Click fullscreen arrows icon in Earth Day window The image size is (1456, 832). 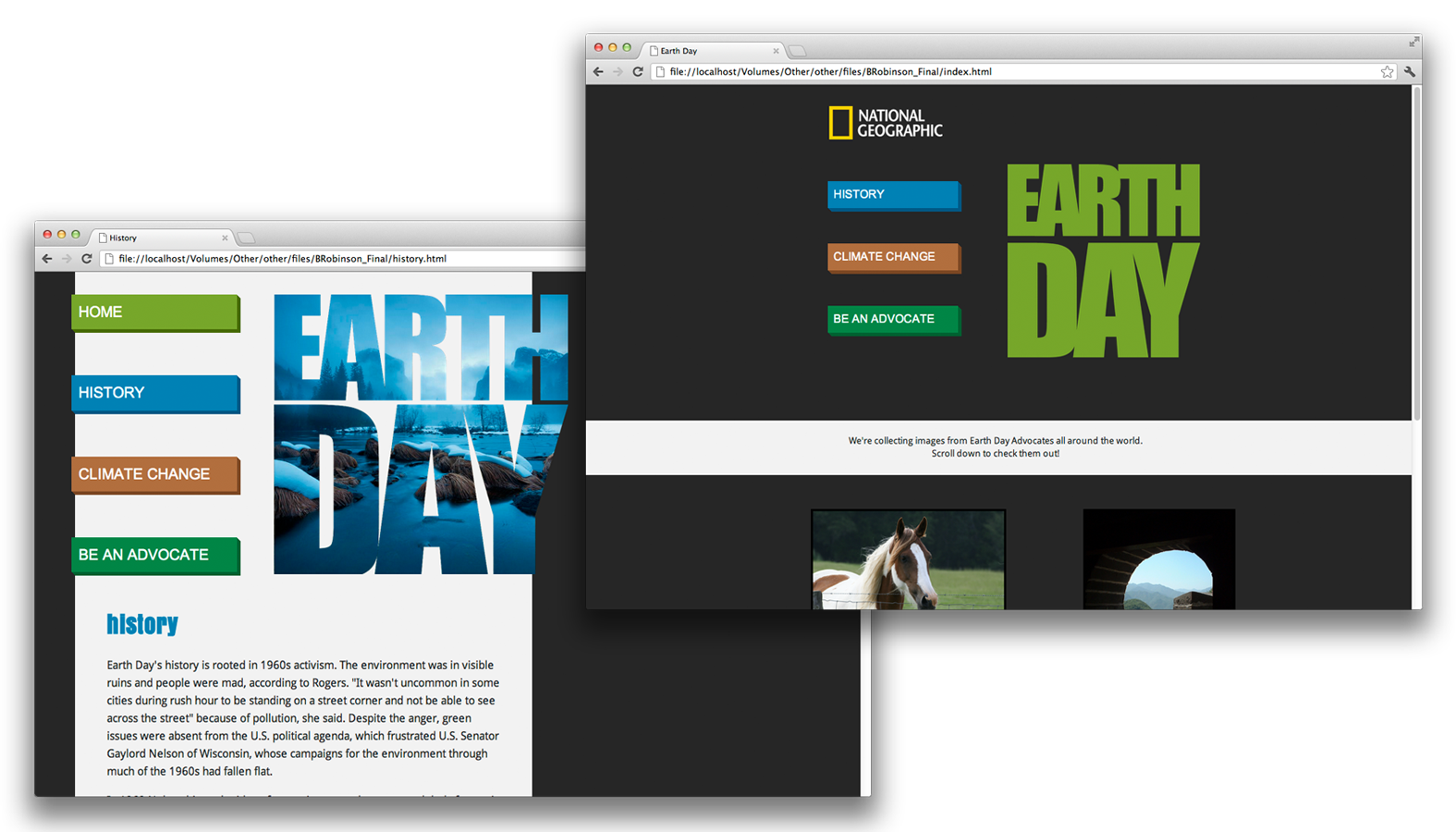[1413, 43]
